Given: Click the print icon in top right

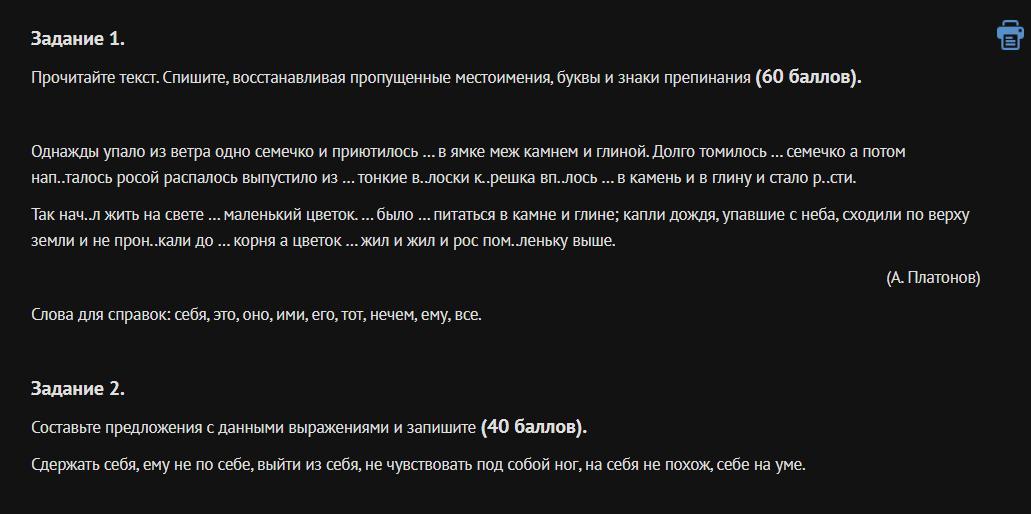Looking at the screenshot, I should tap(1009, 35).
